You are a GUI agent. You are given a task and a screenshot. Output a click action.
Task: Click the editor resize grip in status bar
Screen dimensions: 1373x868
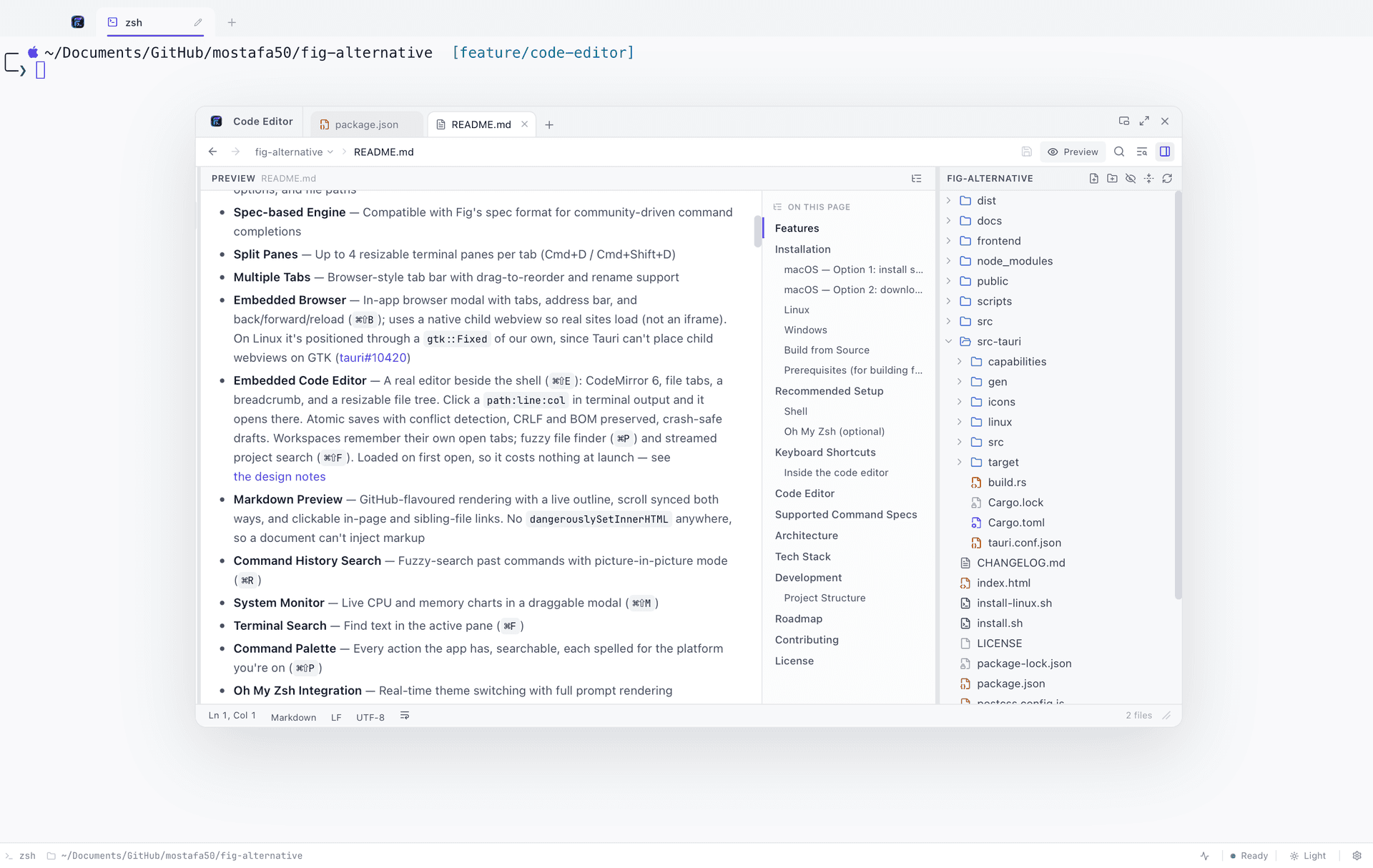[x=1167, y=716]
